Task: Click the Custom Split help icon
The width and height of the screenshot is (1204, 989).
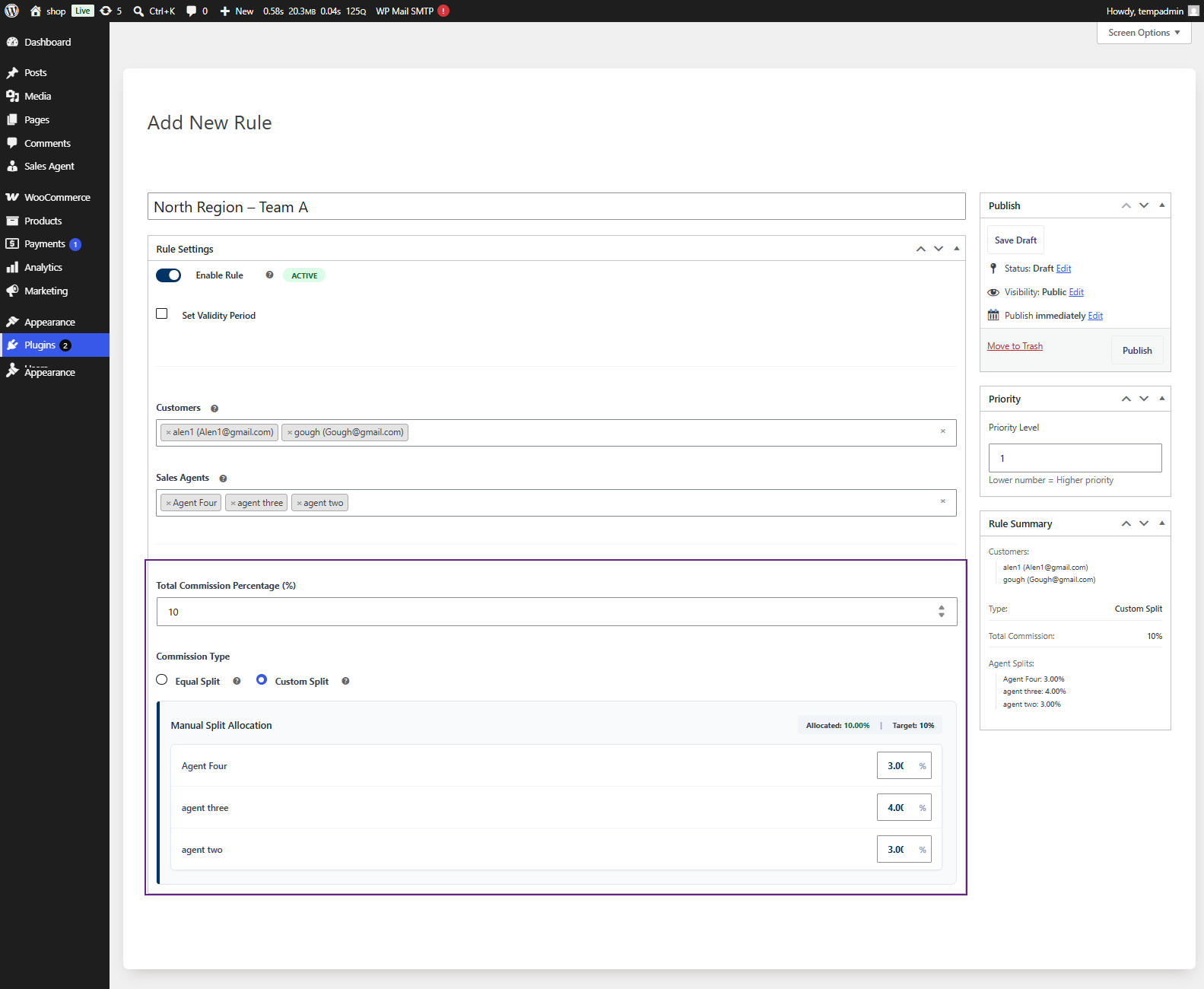Action: pos(345,681)
